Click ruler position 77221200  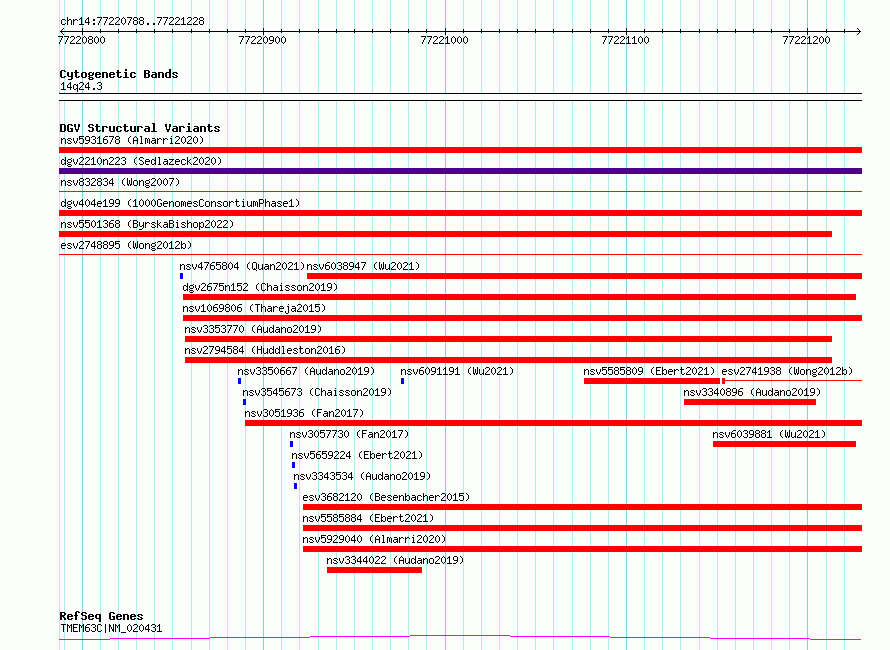[806, 40]
